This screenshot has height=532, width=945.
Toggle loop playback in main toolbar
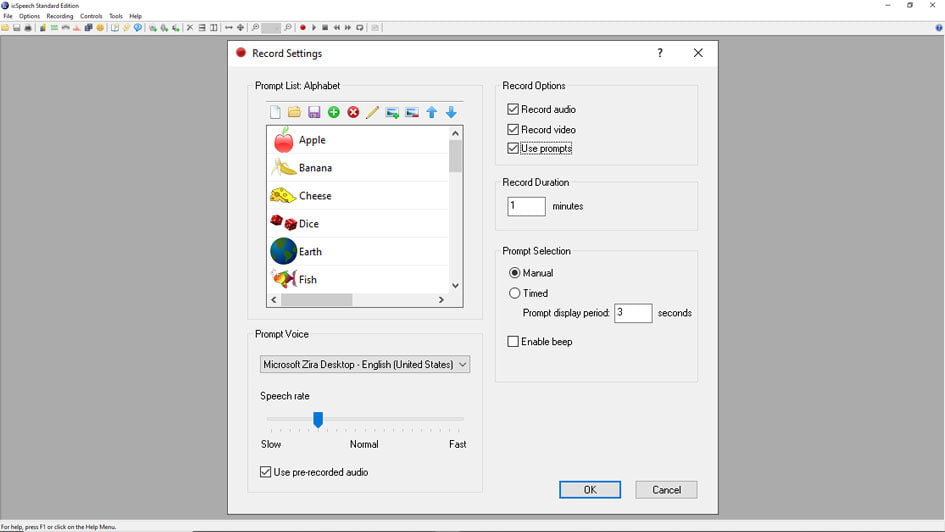(360, 28)
